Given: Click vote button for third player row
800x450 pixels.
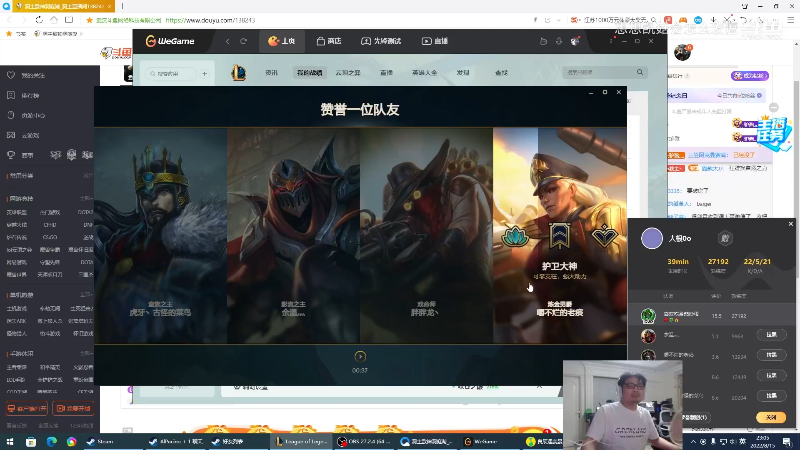Looking at the screenshot, I should pyautogui.click(x=771, y=355).
